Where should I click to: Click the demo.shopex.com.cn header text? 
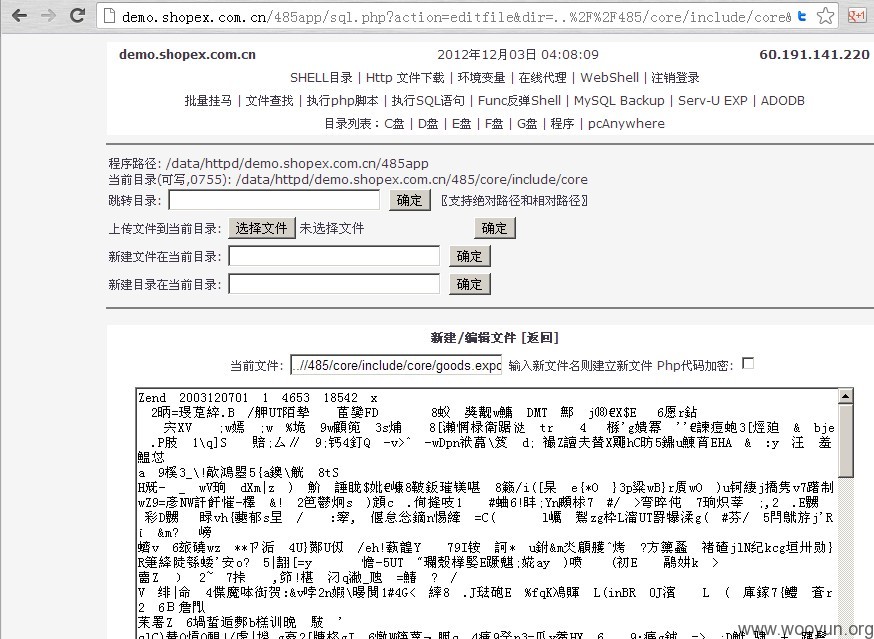(187, 55)
